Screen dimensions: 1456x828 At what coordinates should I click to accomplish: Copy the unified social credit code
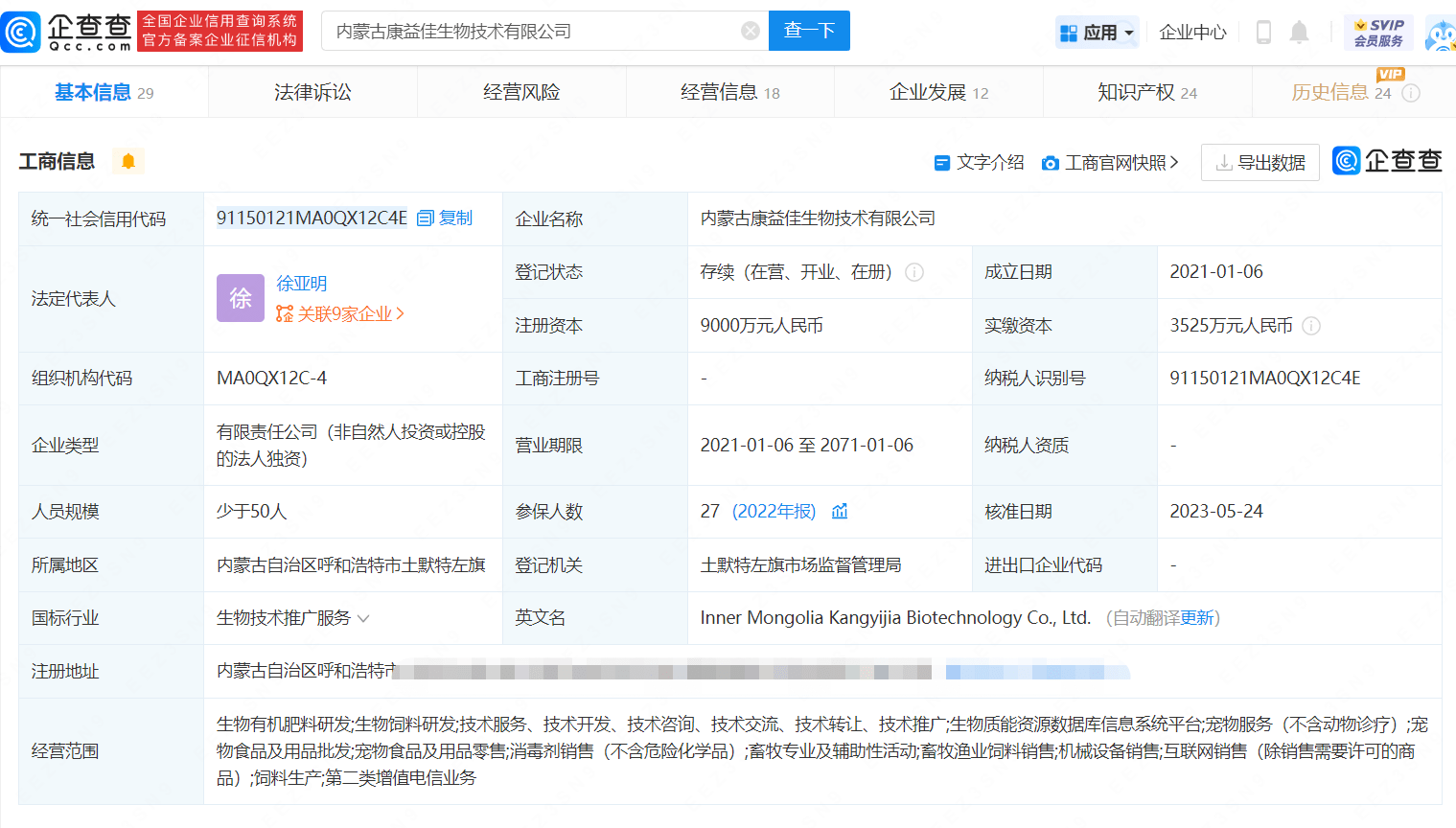(446, 218)
